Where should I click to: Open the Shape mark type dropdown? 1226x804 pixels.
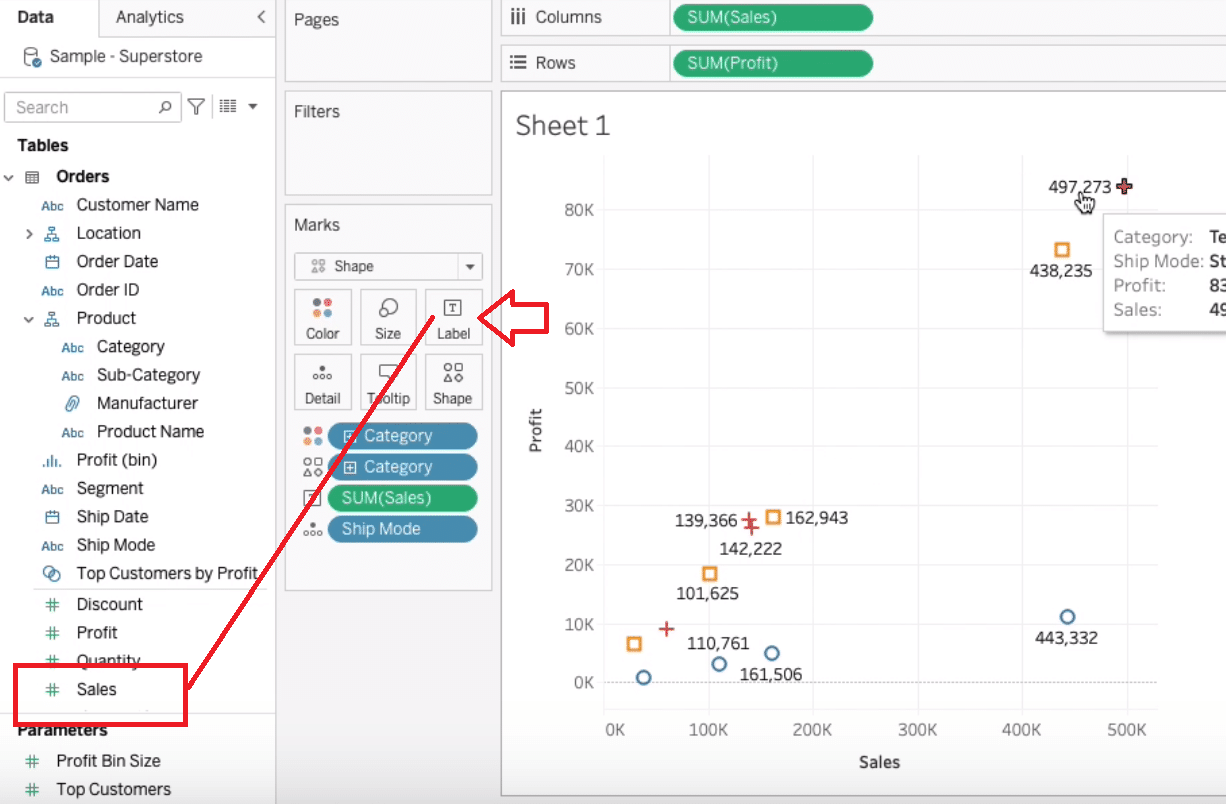(x=470, y=267)
